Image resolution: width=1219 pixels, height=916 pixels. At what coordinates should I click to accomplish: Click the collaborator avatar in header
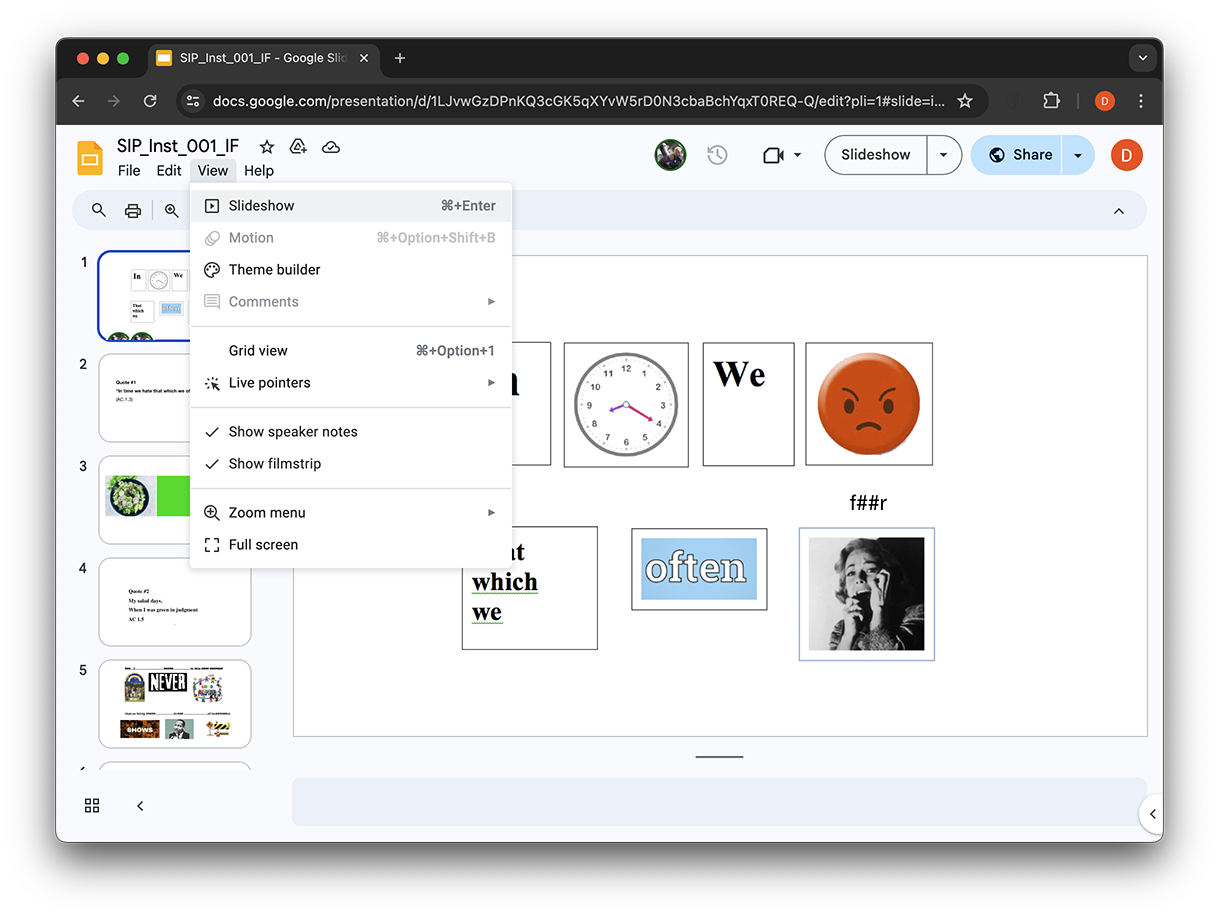(x=670, y=155)
